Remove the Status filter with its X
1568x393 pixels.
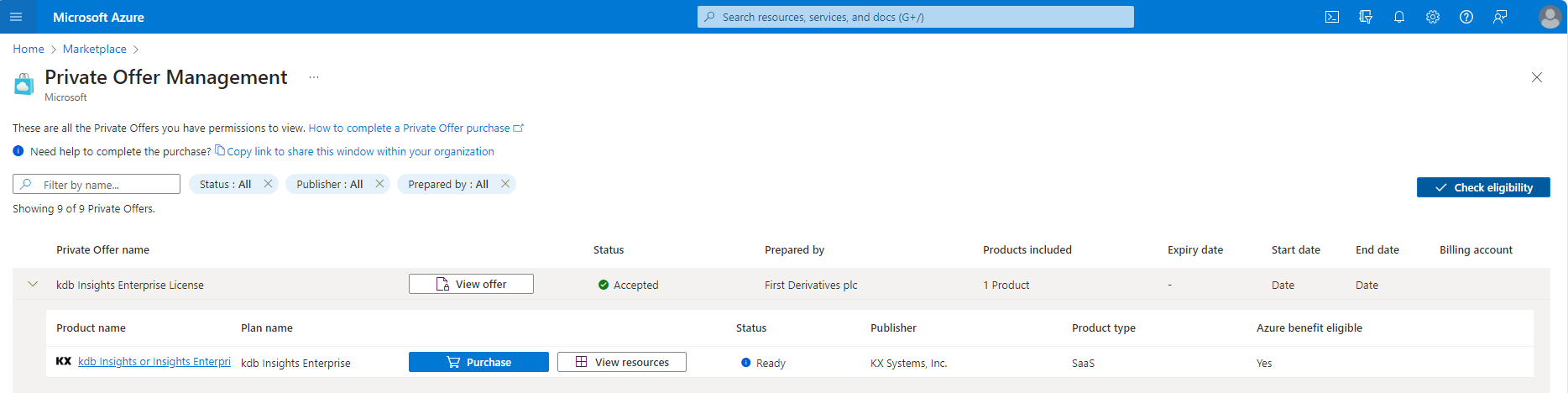[x=269, y=184]
